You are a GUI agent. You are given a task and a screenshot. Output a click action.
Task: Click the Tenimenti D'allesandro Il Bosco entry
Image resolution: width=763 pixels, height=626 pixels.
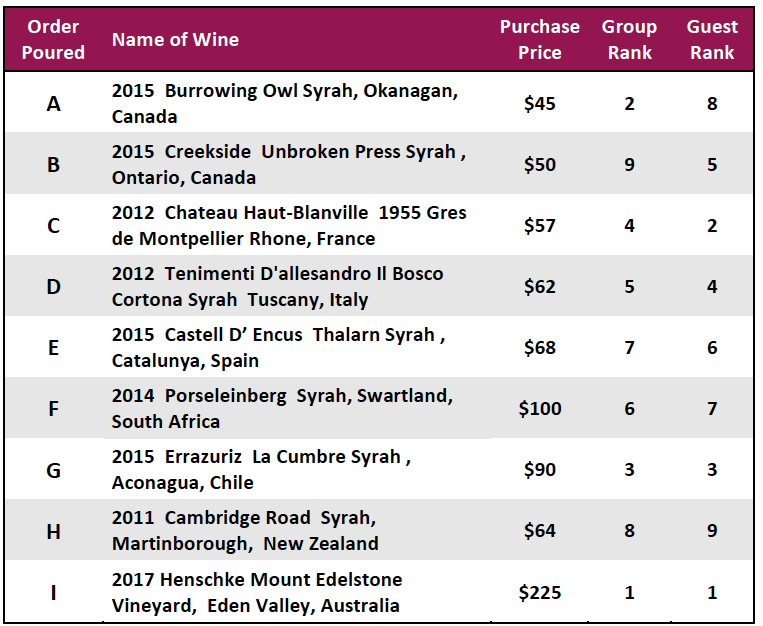pyautogui.click(x=277, y=286)
